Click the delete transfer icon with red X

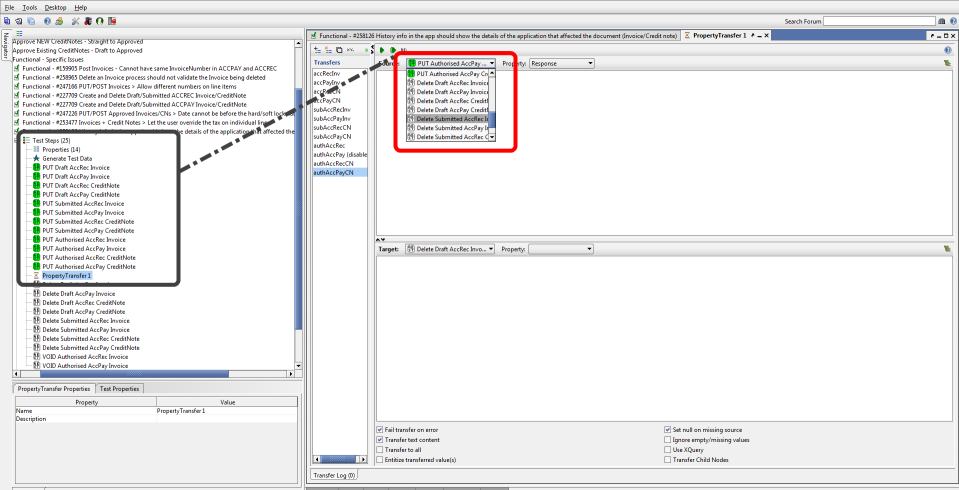pyautogui.click(x=328, y=50)
